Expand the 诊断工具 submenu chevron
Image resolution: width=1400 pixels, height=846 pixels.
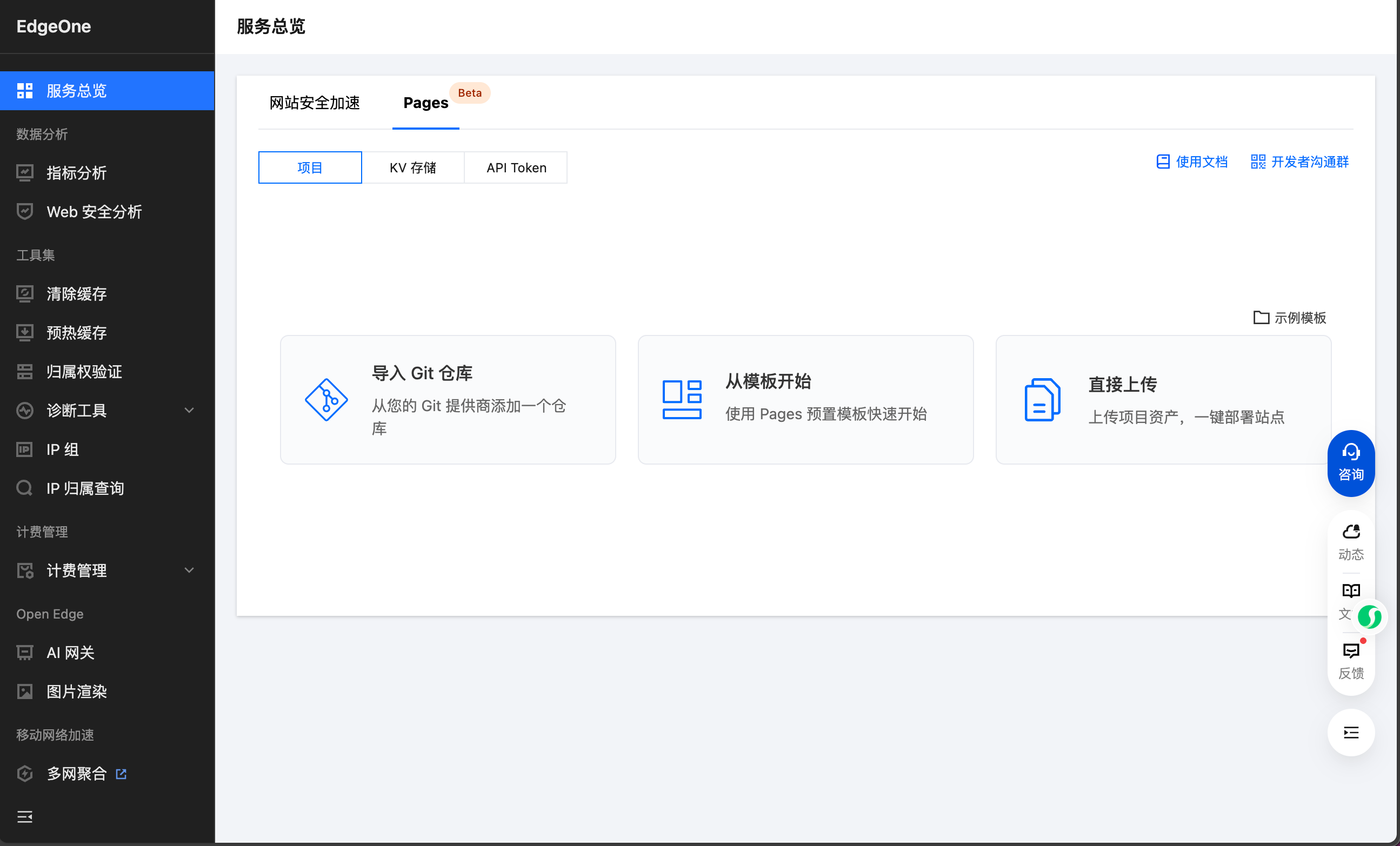pos(189,410)
